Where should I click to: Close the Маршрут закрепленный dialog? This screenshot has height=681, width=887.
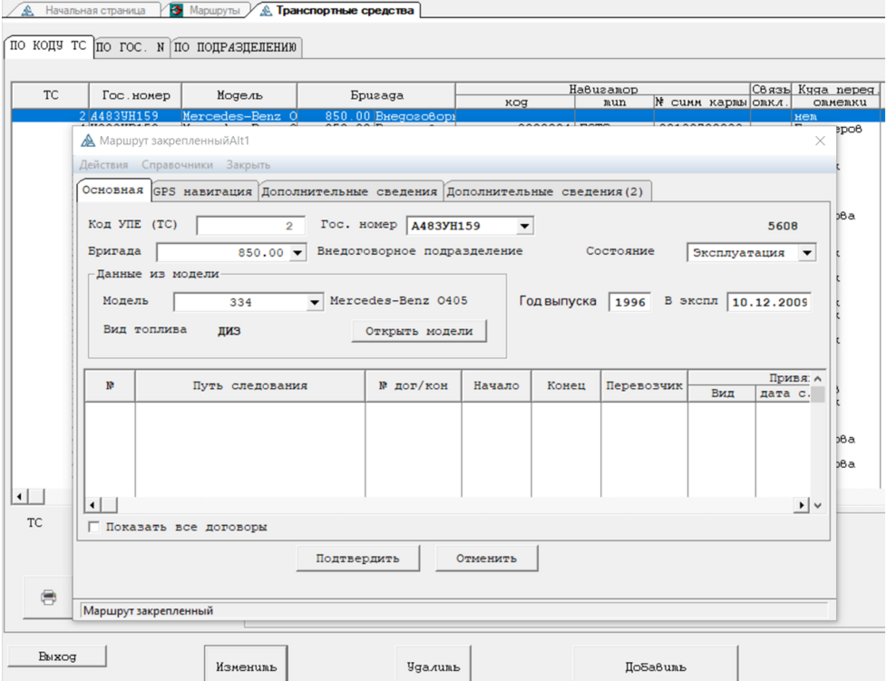point(820,140)
